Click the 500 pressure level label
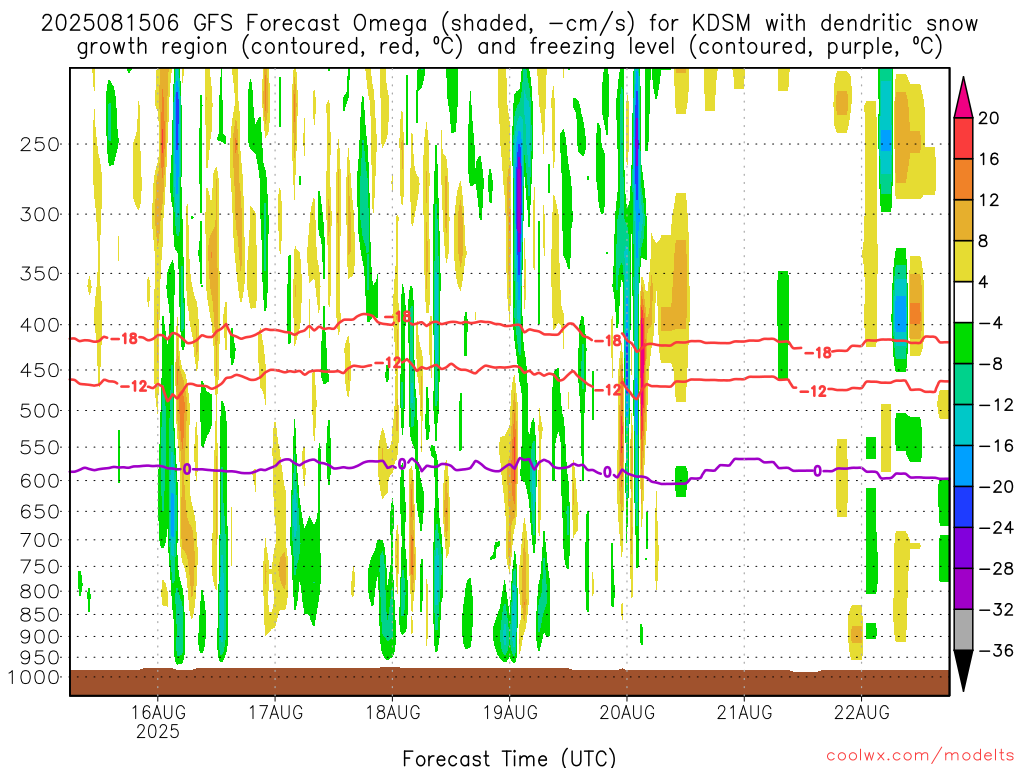1024x768 pixels. click(40, 411)
